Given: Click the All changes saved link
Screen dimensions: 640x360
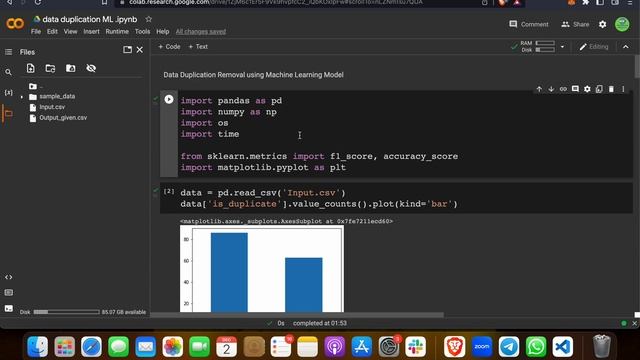Looking at the screenshot, I should point(201,31).
